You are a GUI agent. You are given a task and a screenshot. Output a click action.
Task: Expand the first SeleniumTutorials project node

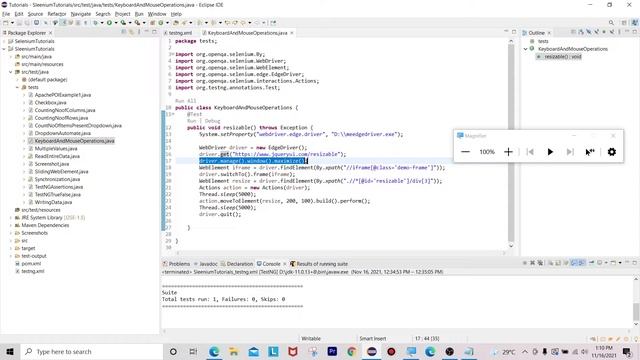(x=4, y=41)
